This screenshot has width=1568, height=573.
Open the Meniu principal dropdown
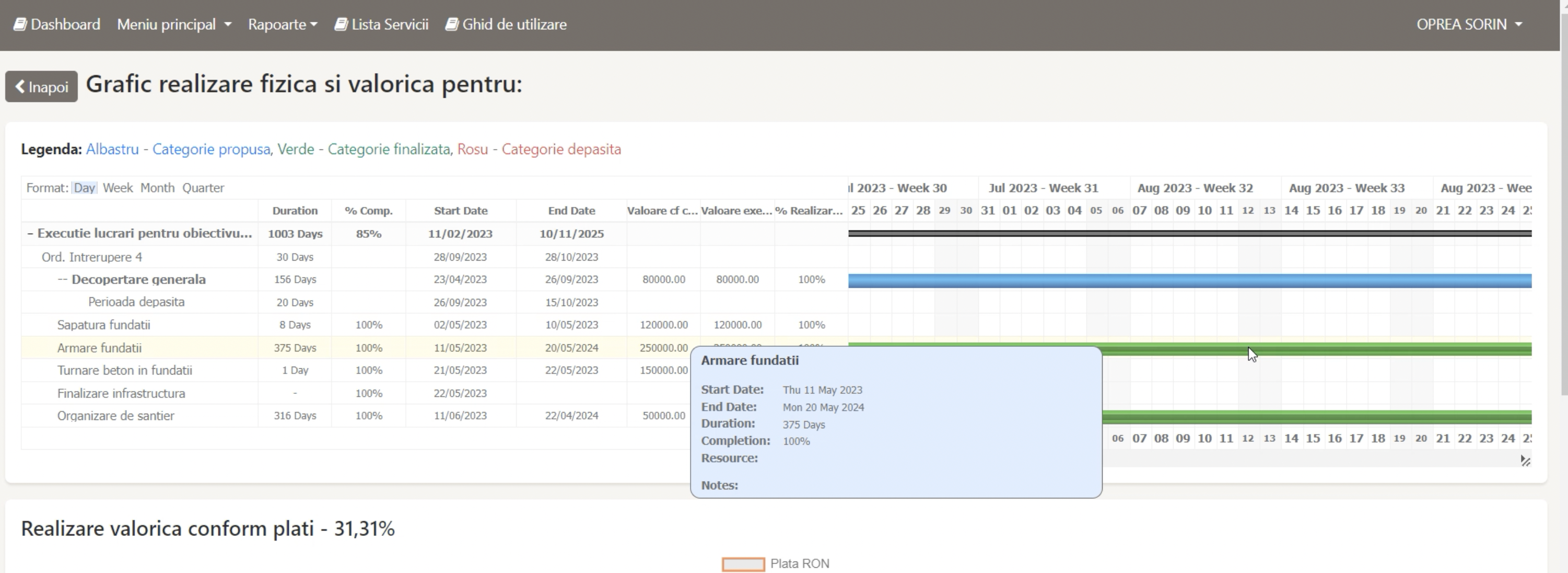point(174,25)
